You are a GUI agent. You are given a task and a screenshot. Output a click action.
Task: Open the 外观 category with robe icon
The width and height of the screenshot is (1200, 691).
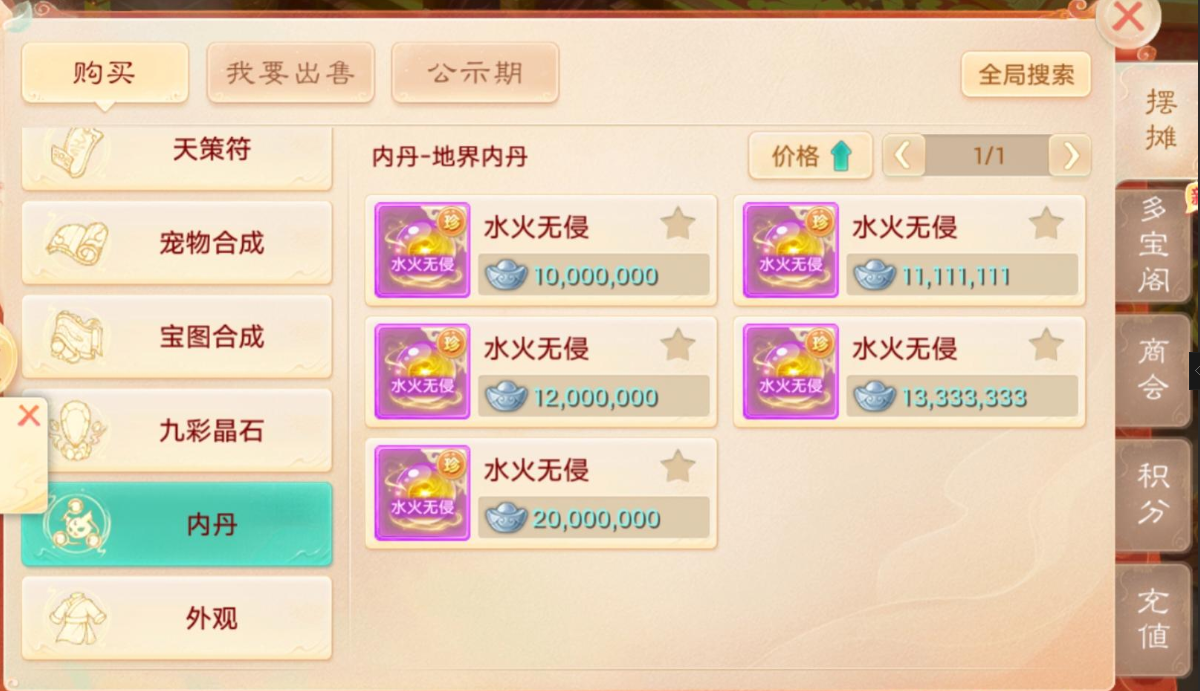click(x=177, y=618)
